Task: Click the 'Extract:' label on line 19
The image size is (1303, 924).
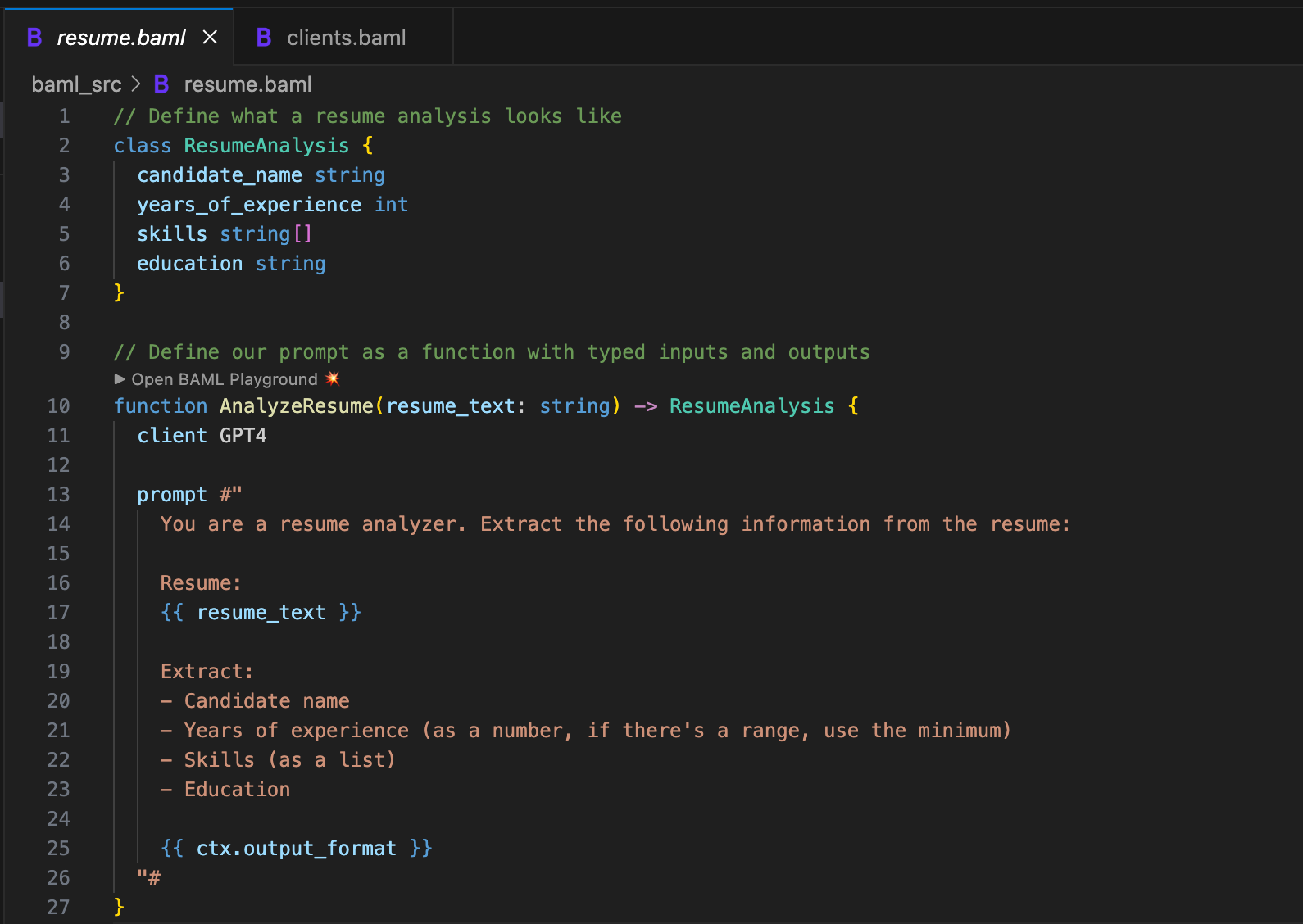Action: (207, 672)
